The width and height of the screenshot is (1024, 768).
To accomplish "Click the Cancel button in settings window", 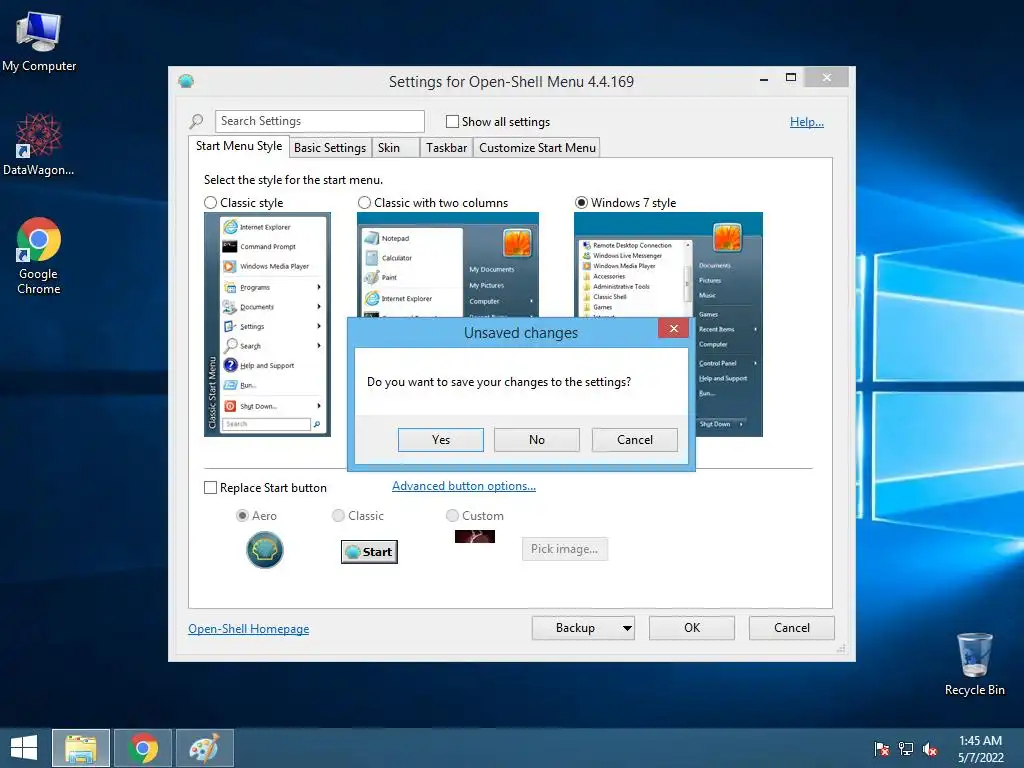I will click(792, 628).
